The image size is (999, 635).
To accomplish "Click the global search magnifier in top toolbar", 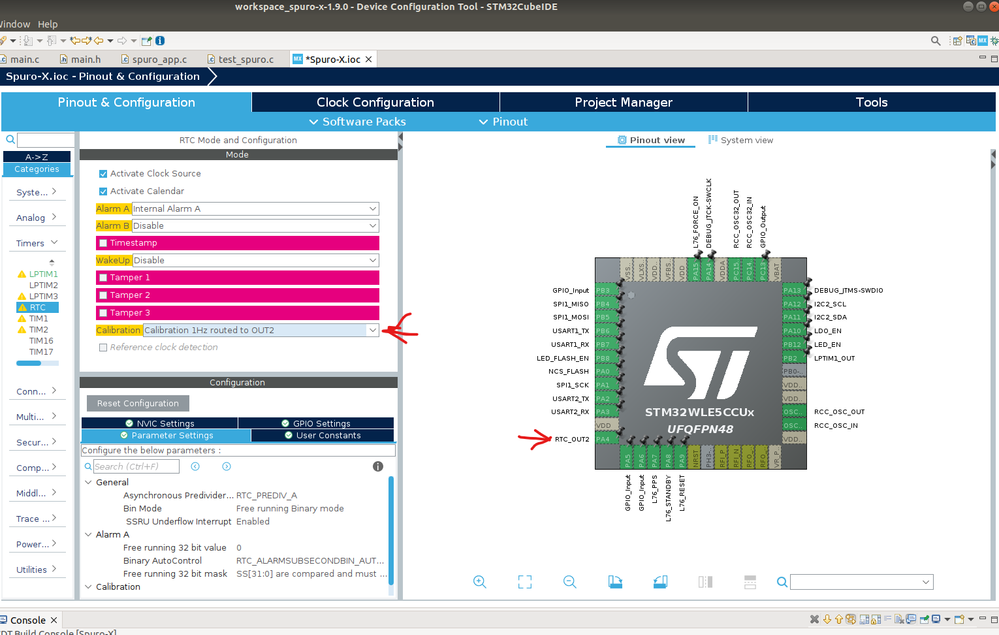I will pos(935,41).
